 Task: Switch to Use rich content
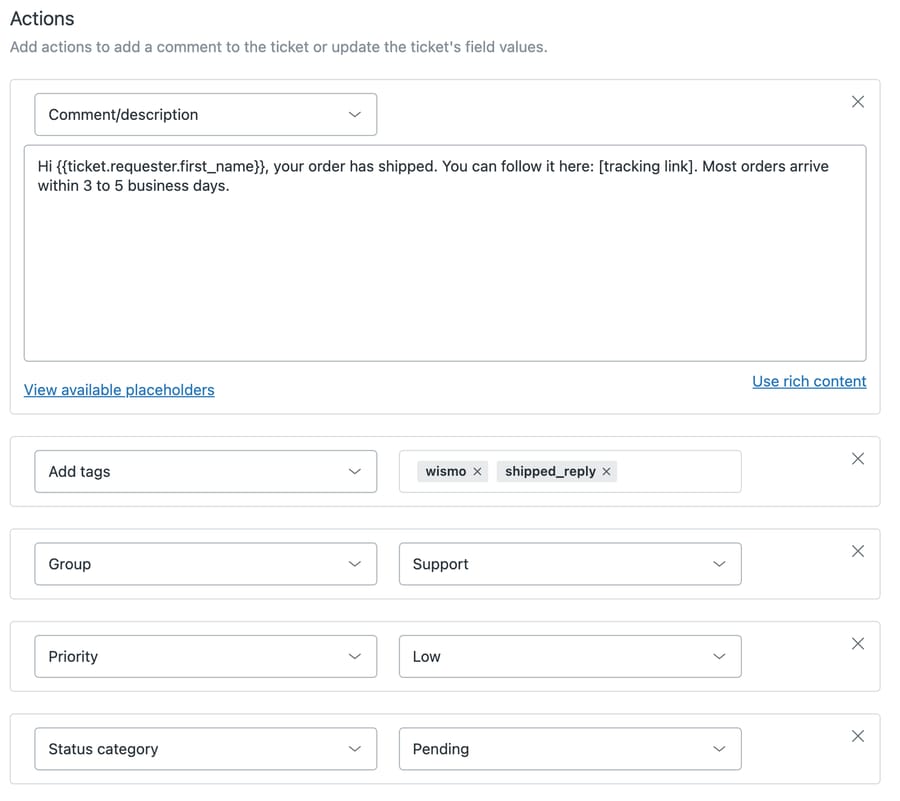click(x=809, y=382)
